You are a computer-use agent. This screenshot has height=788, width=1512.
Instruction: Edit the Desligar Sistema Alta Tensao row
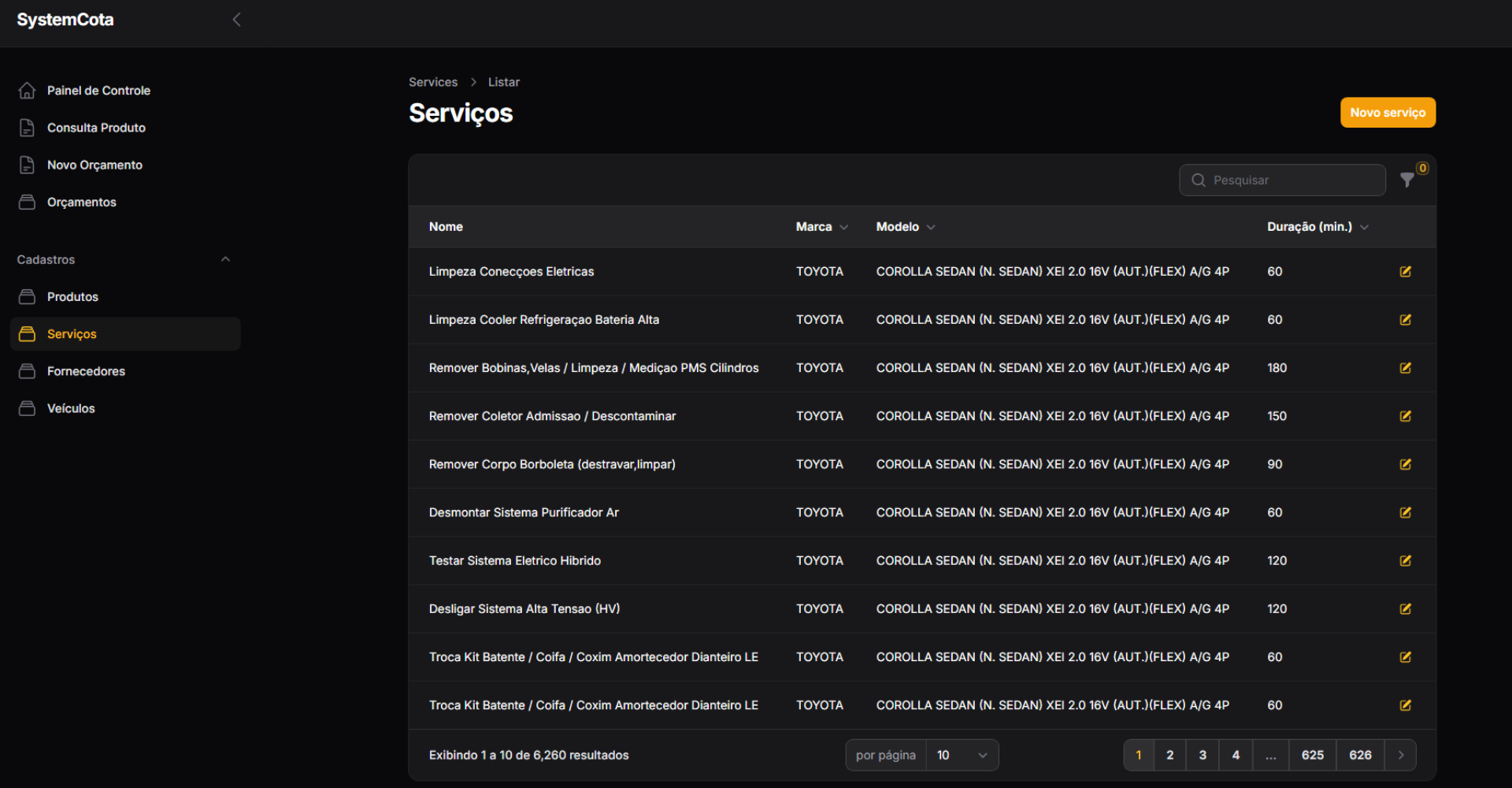click(x=1405, y=609)
